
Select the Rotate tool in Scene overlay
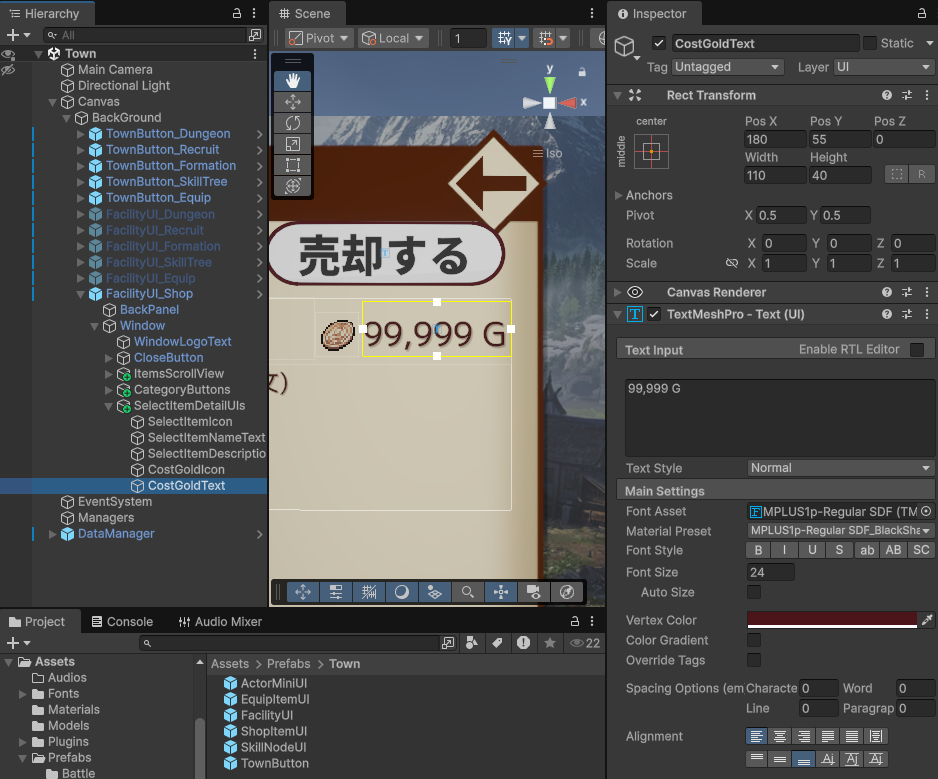(292, 123)
